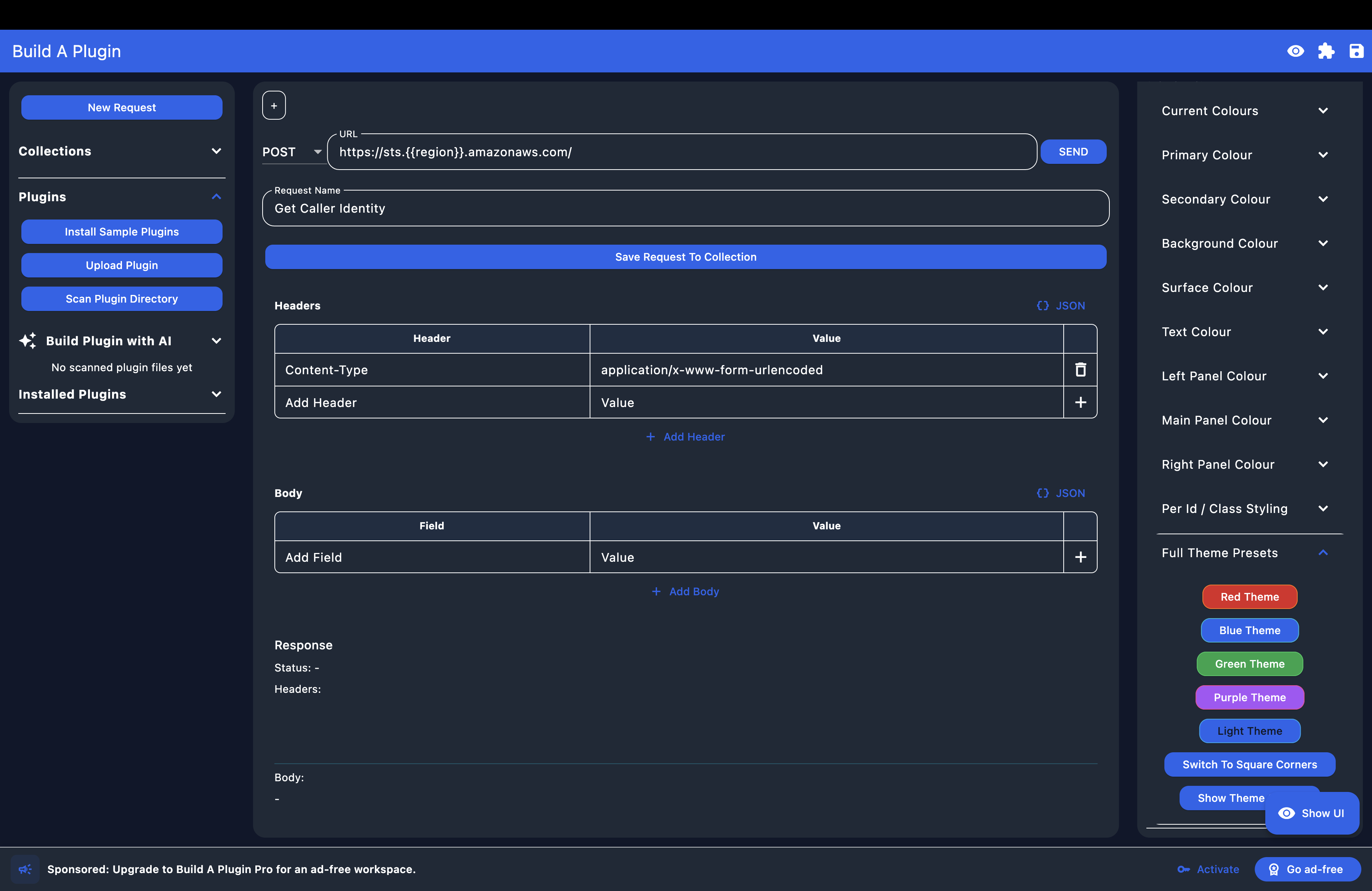Click the URL input field

(682, 152)
